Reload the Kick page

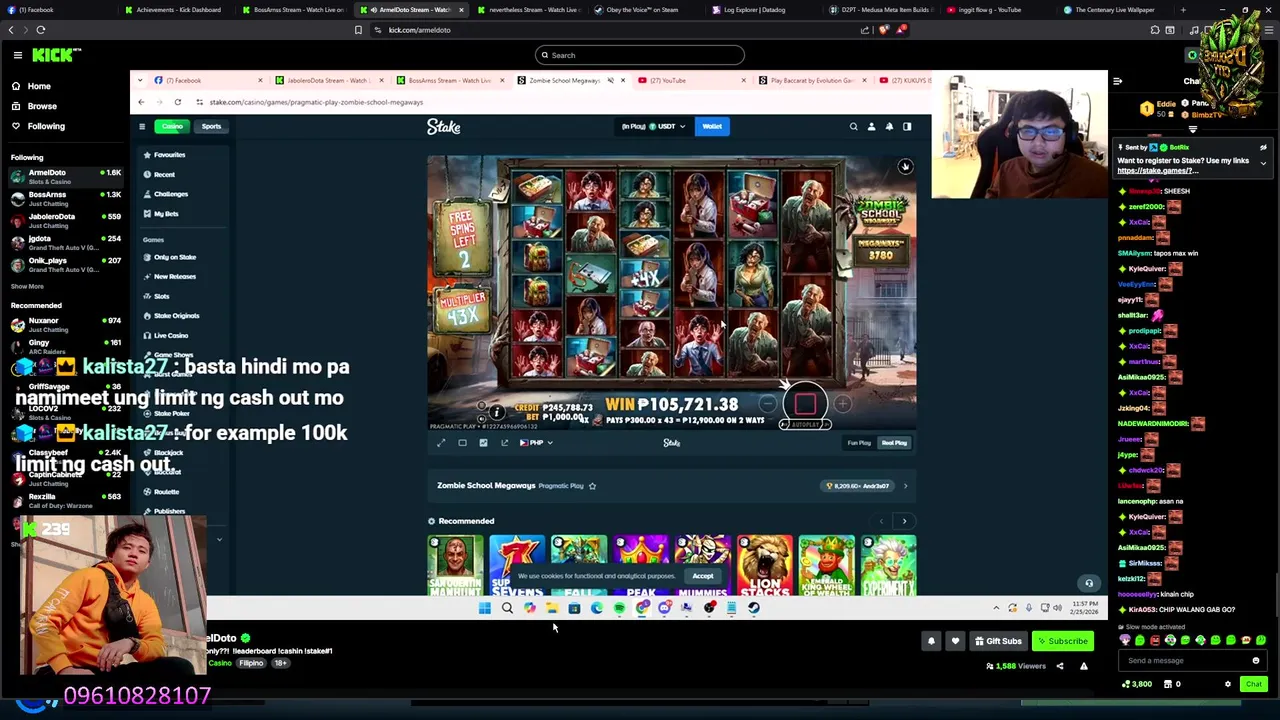pyautogui.click(x=41, y=30)
